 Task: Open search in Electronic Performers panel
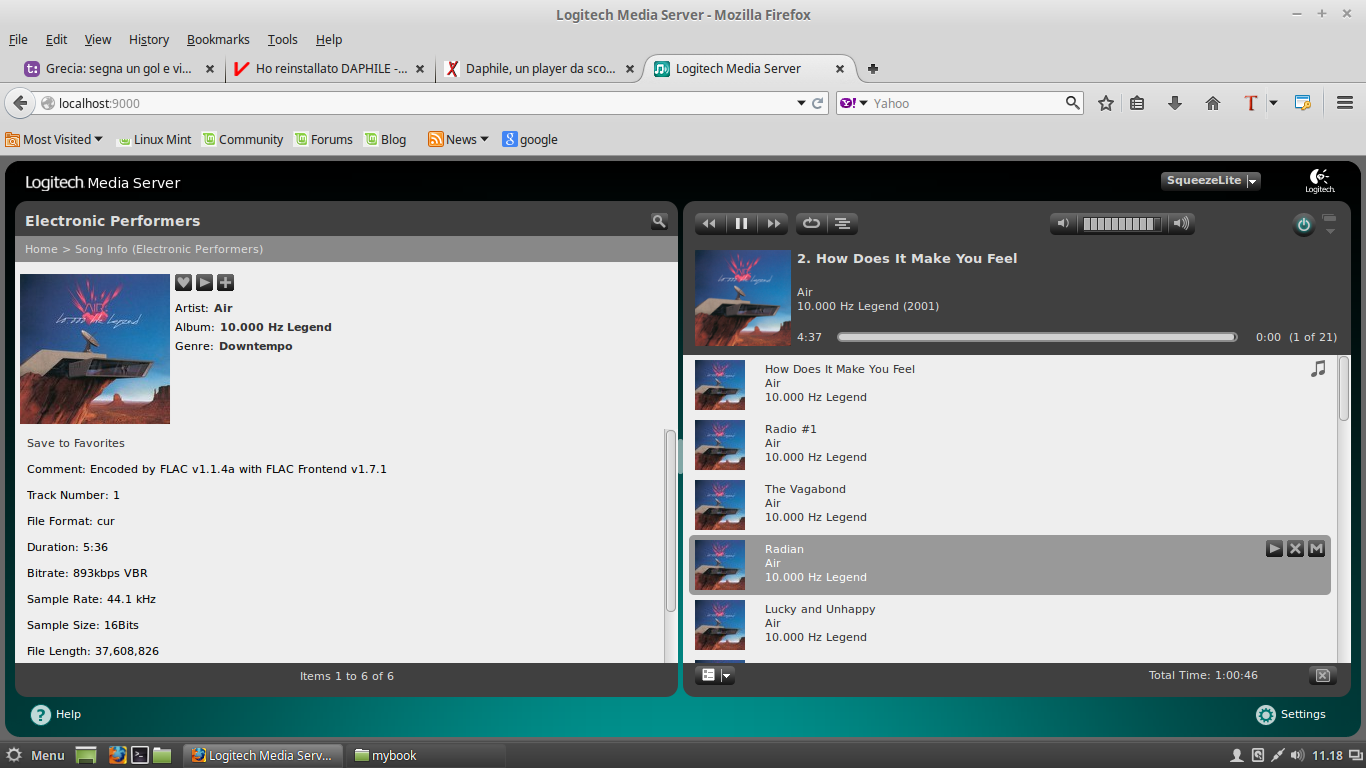pyautogui.click(x=659, y=221)
